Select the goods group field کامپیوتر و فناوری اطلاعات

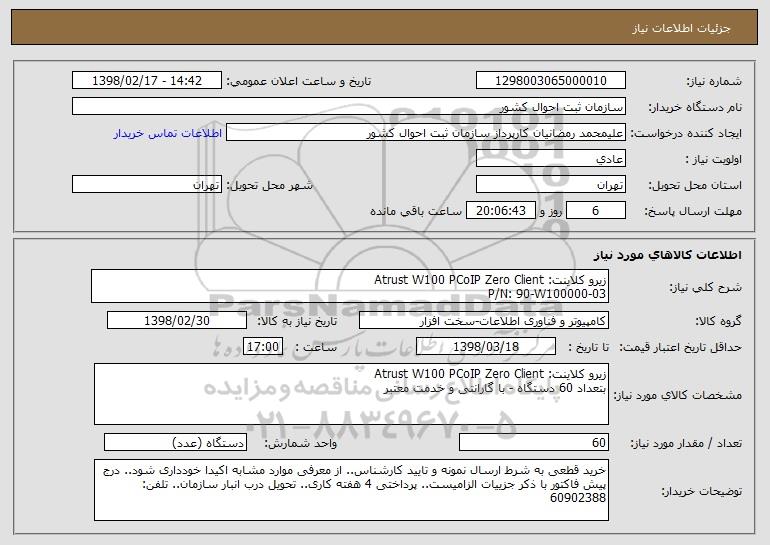tap(484, 321)
